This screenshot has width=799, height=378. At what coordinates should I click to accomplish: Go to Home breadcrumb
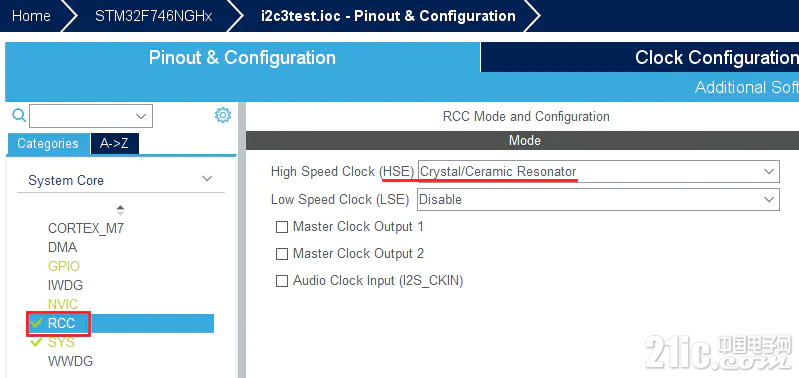(31, 16)
